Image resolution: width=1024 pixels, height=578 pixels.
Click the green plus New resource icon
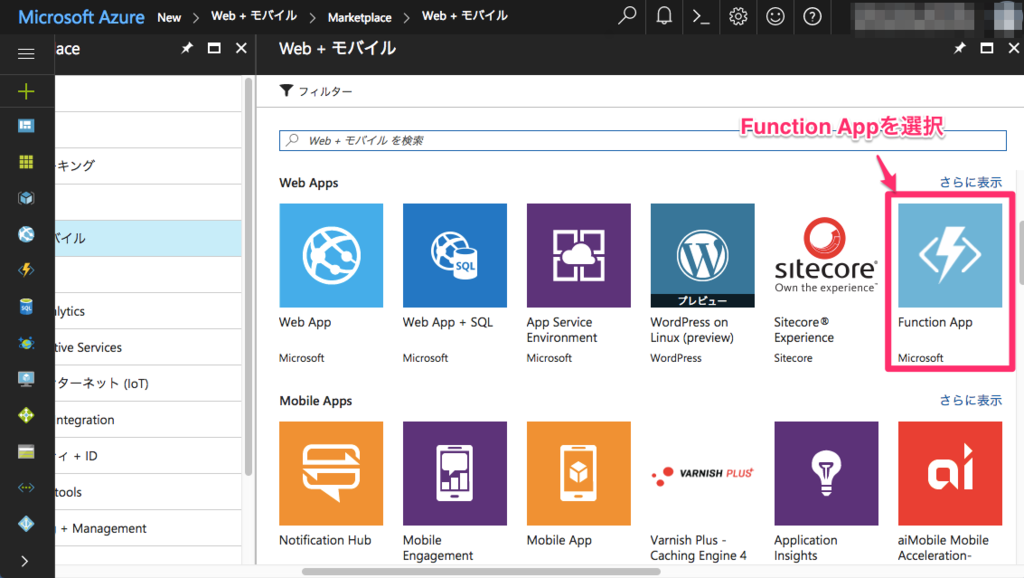(26, 91)
